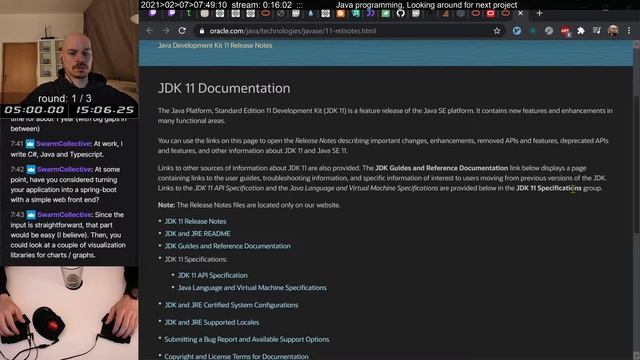Open Submitting a Bug Report link
This screenshot has width=640, height=360.
pos(247,339)
